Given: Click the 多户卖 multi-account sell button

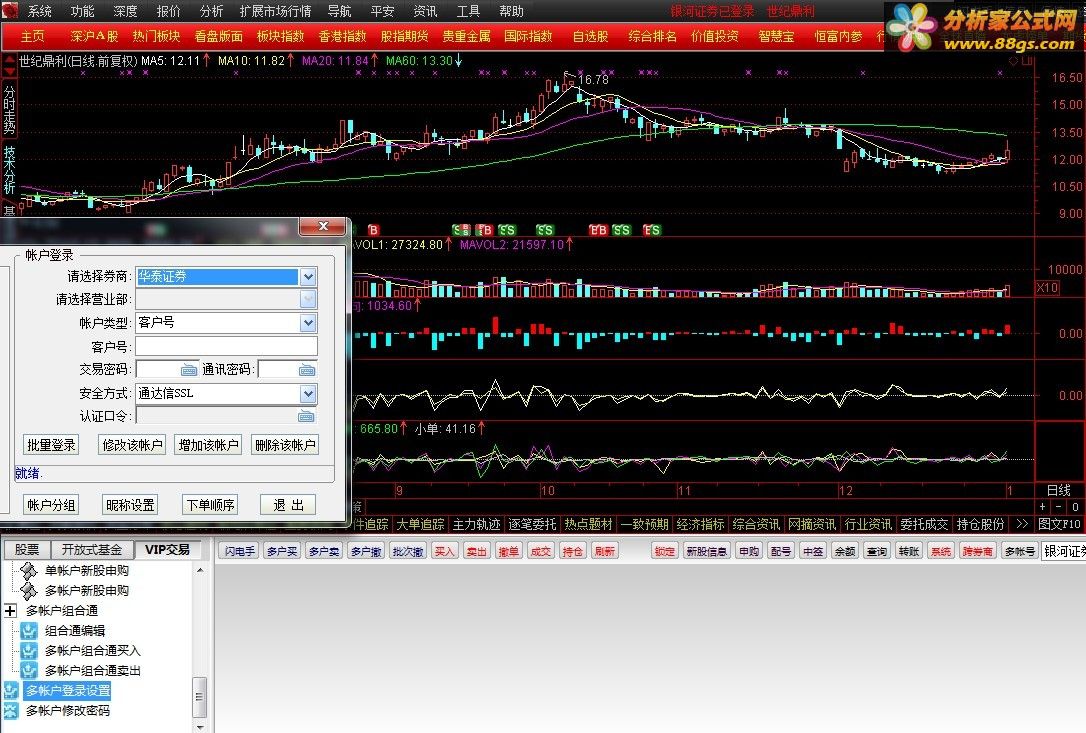Looking at the screenshot, I should click(324, 551).
